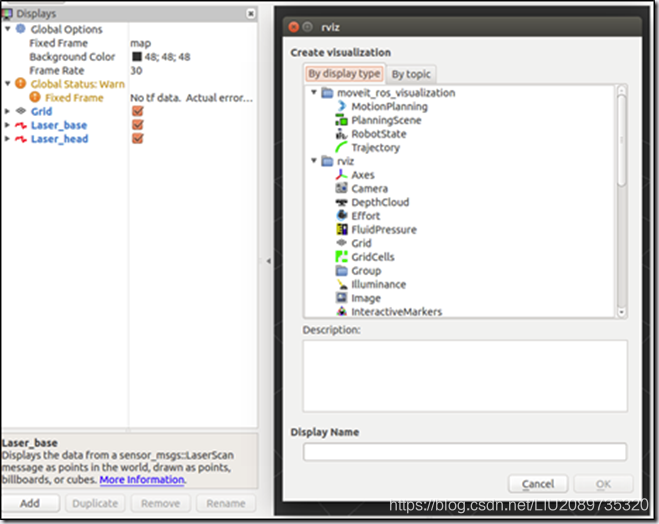Click the Laser_head laser scan icon
Screen dimensions: 659x524
21,139
